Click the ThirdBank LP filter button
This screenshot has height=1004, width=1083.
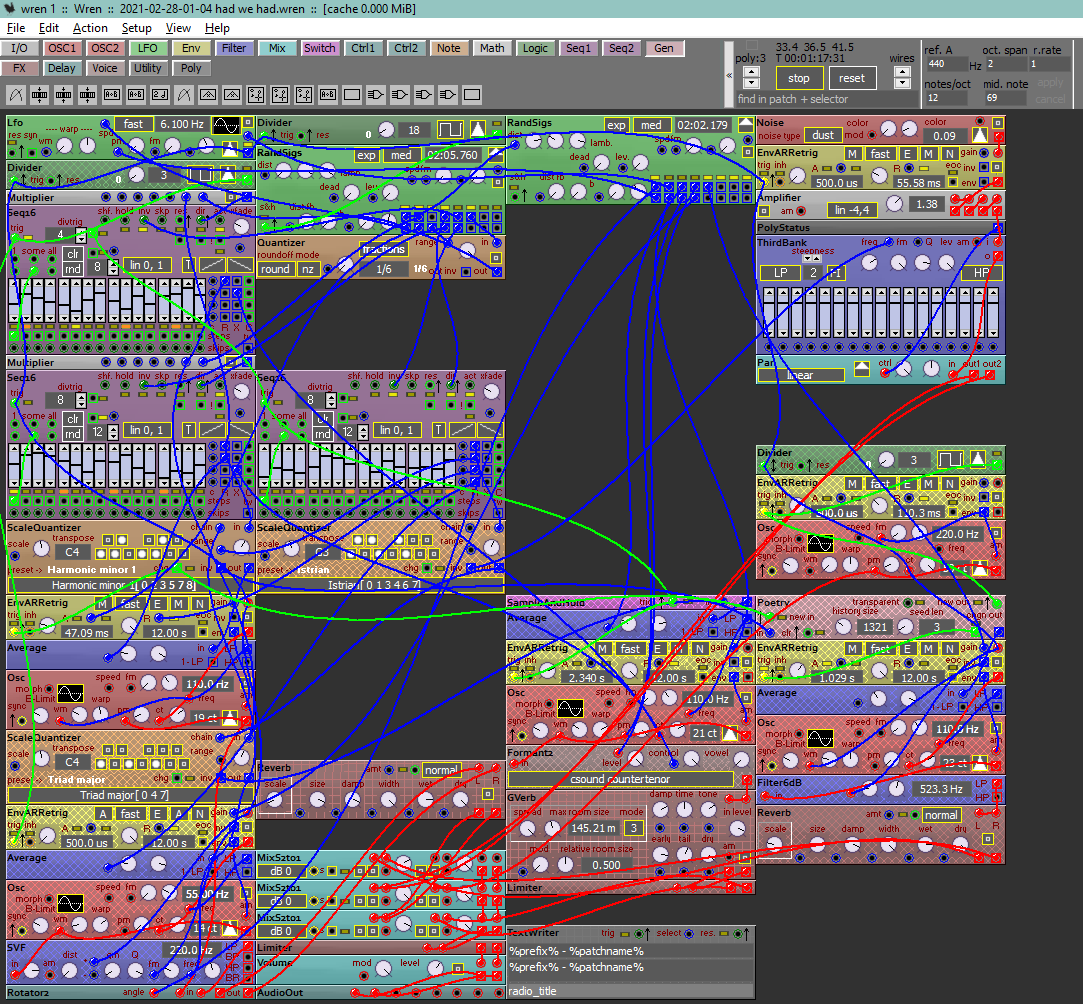pos(780,273)
